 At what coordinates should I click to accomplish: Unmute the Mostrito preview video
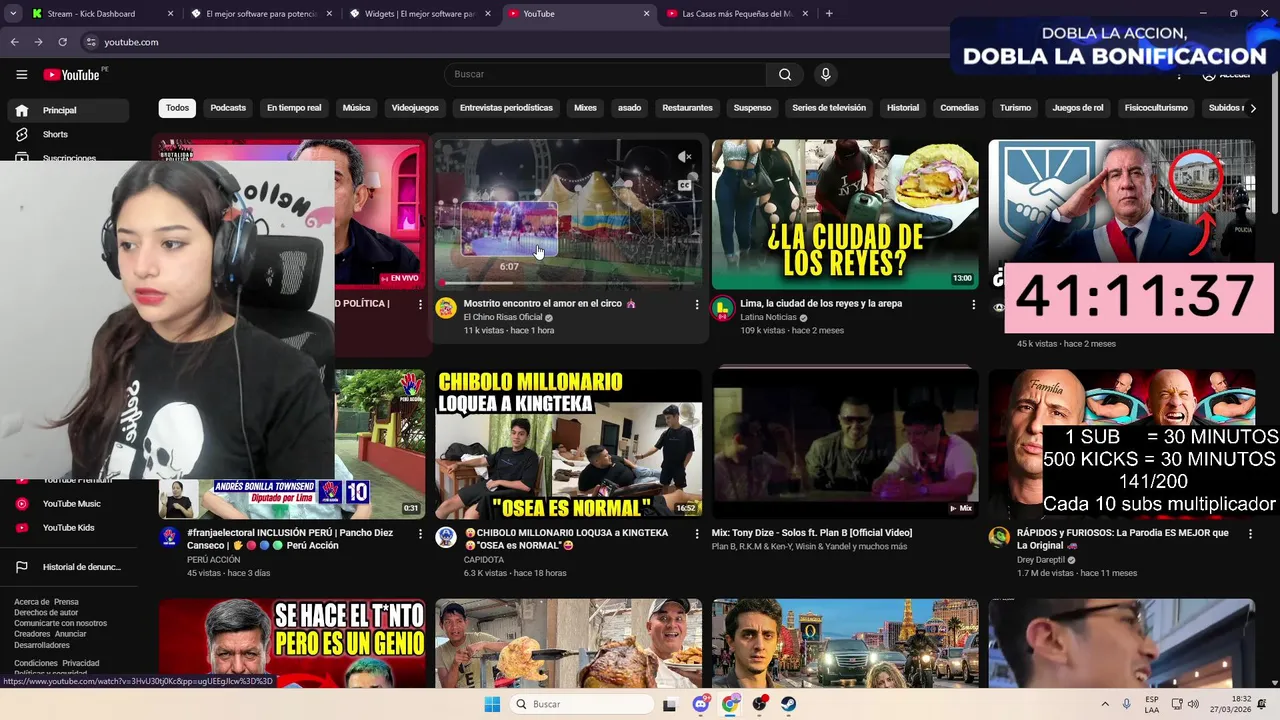[x=685, y=157]
